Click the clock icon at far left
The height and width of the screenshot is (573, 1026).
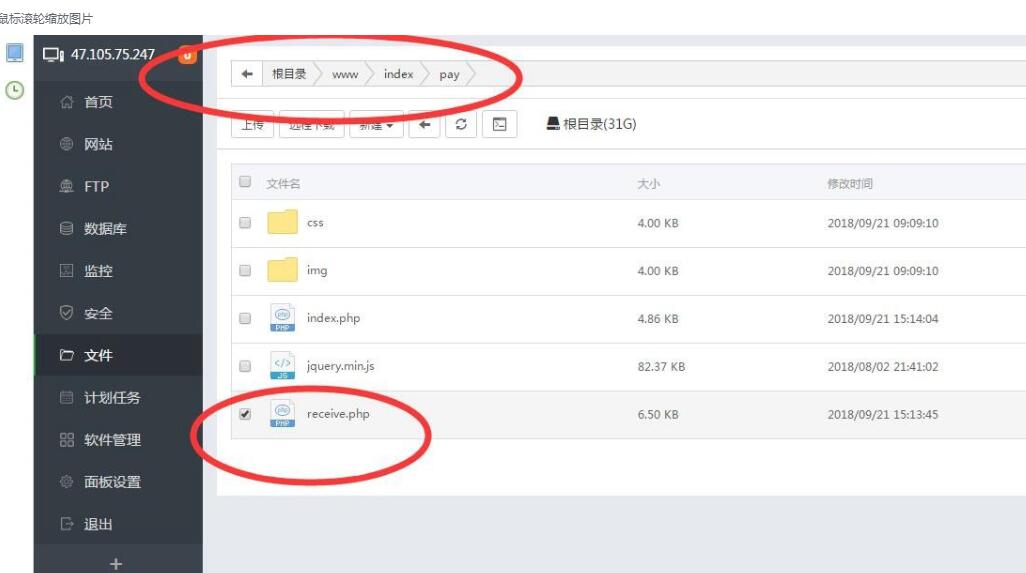tap(15, 90)
